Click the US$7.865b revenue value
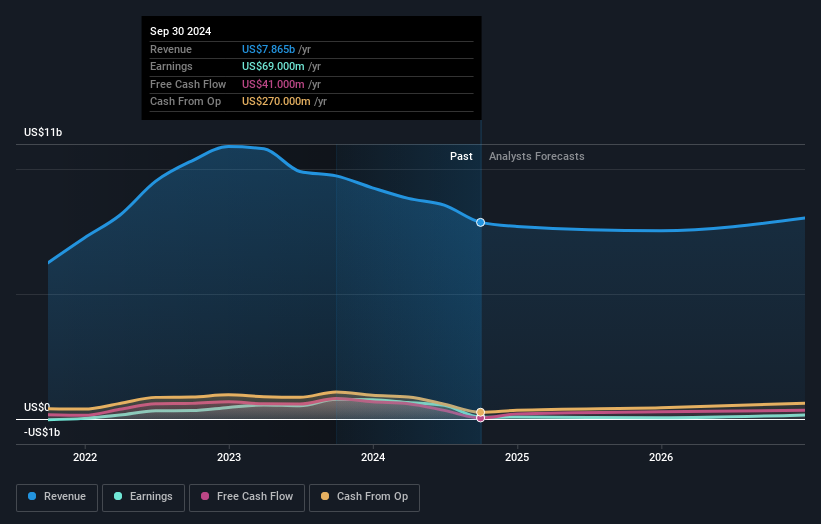 coord(268,49)
